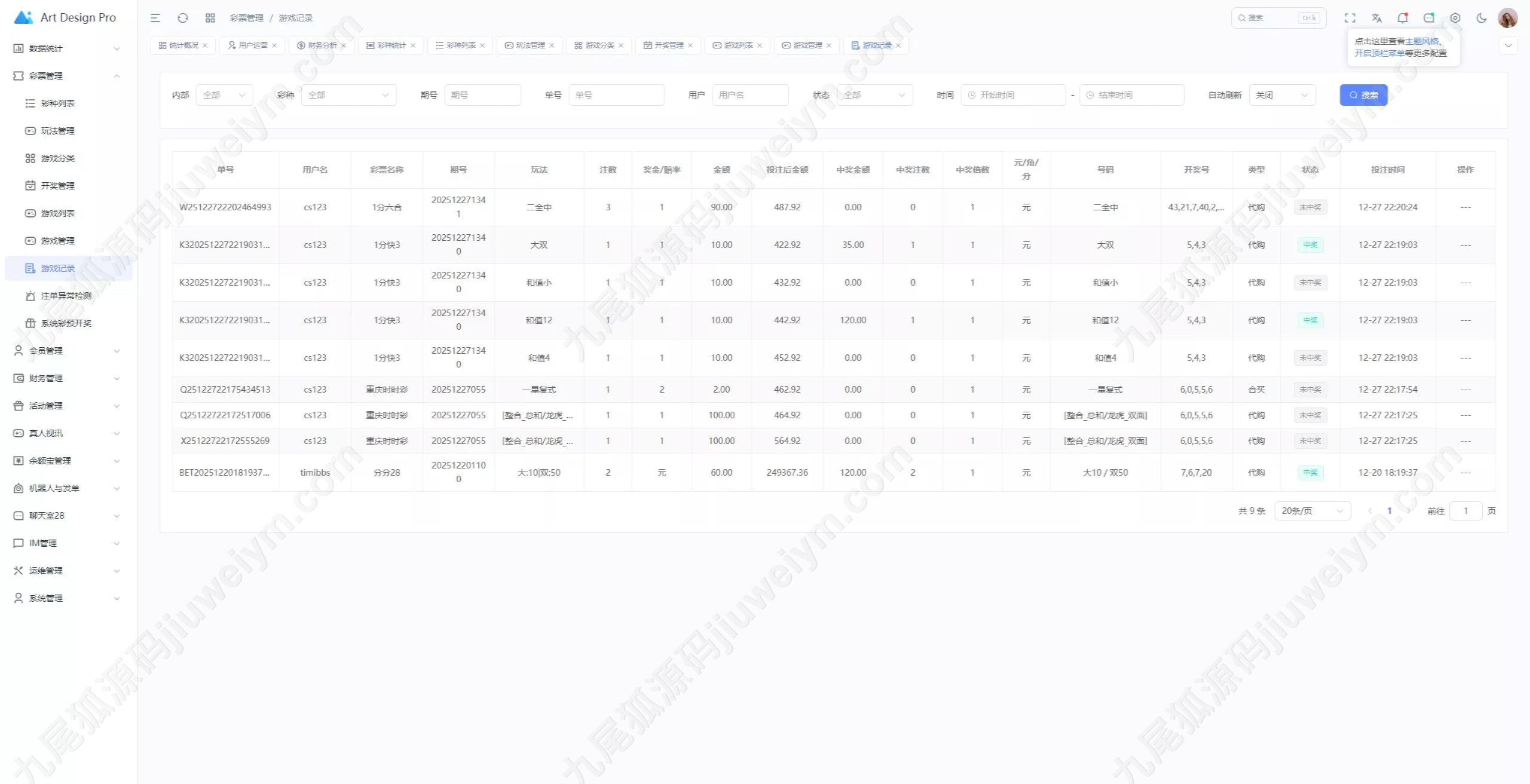
Task: Open the 彩种 filter dropdown
Action: [x=348, y=95]
